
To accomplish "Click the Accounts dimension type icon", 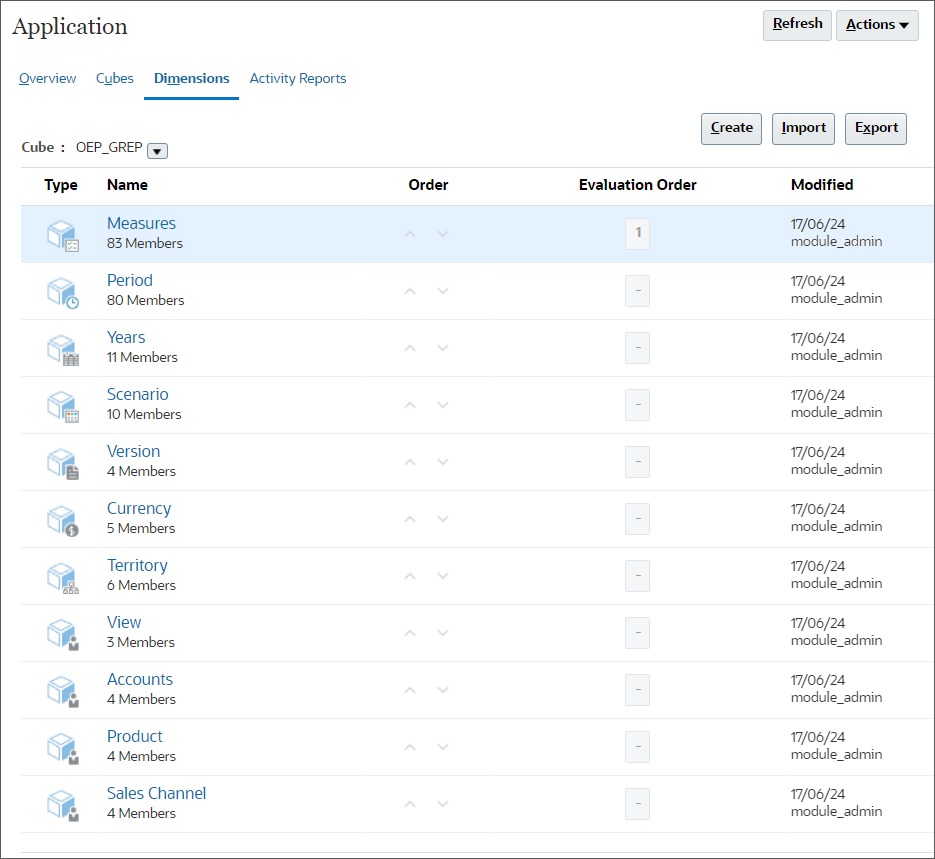I will point(63,692).
